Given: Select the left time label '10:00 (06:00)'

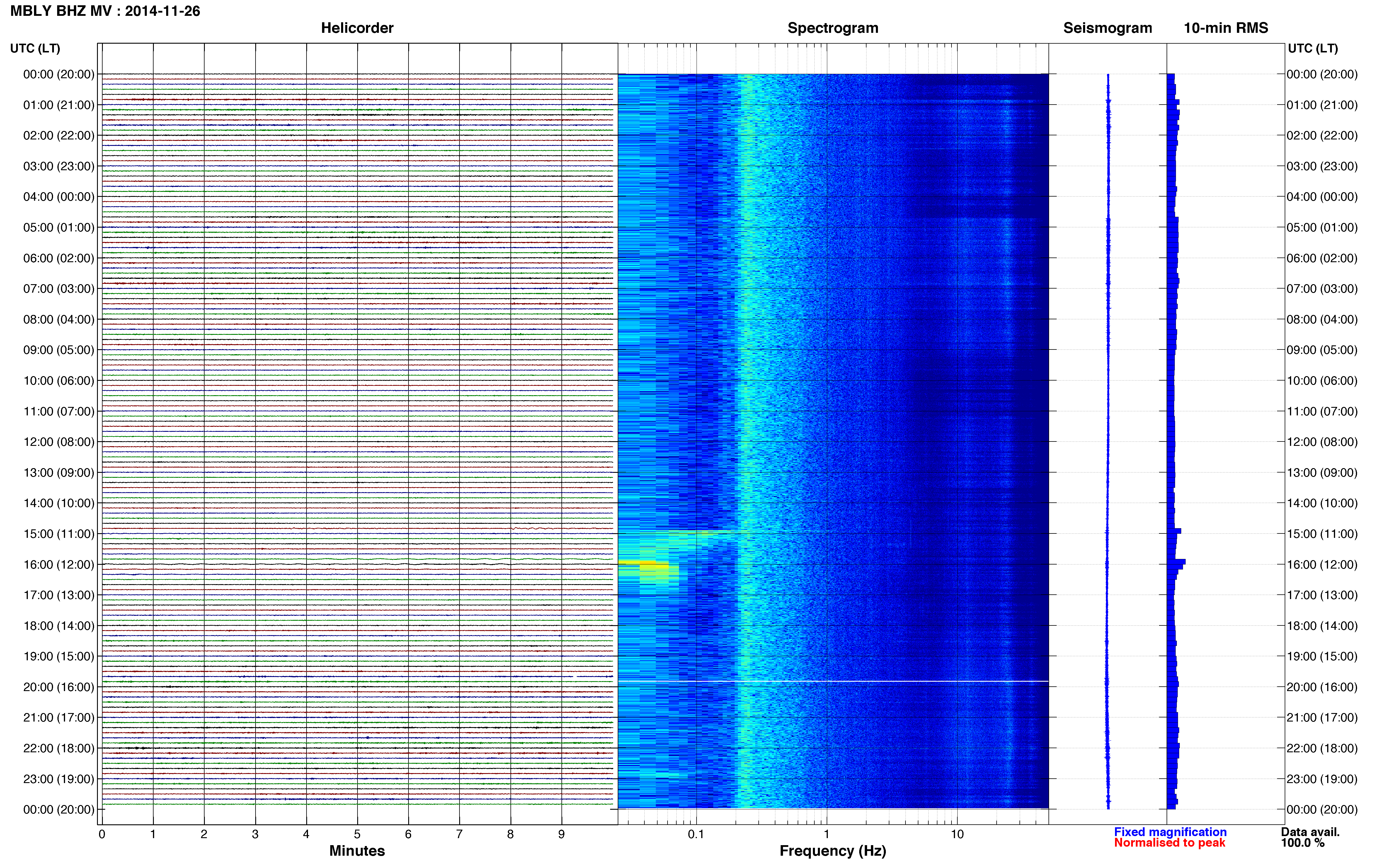Looking at the screenshot, I should coord(59,381).
